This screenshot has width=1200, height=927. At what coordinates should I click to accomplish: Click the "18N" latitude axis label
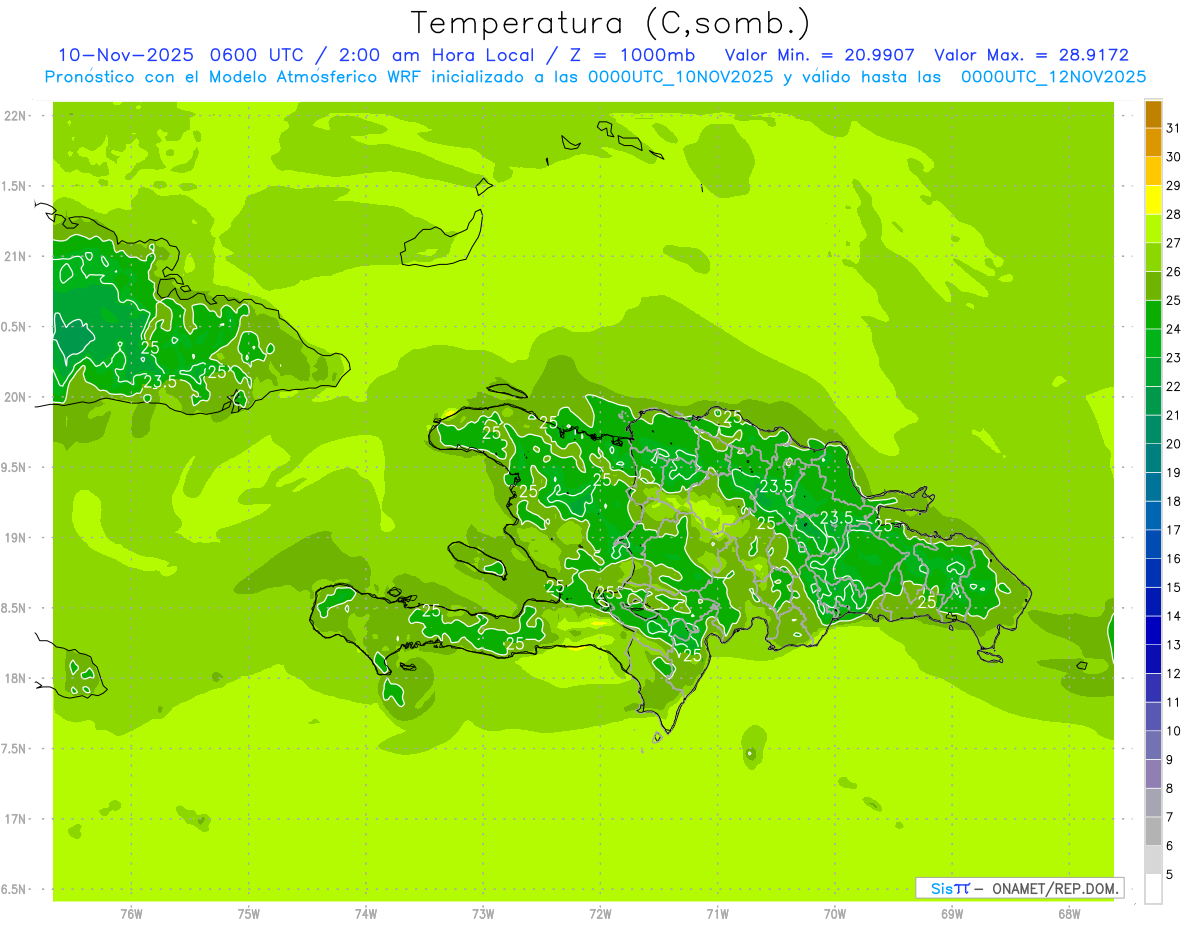[x=16, y=678]
